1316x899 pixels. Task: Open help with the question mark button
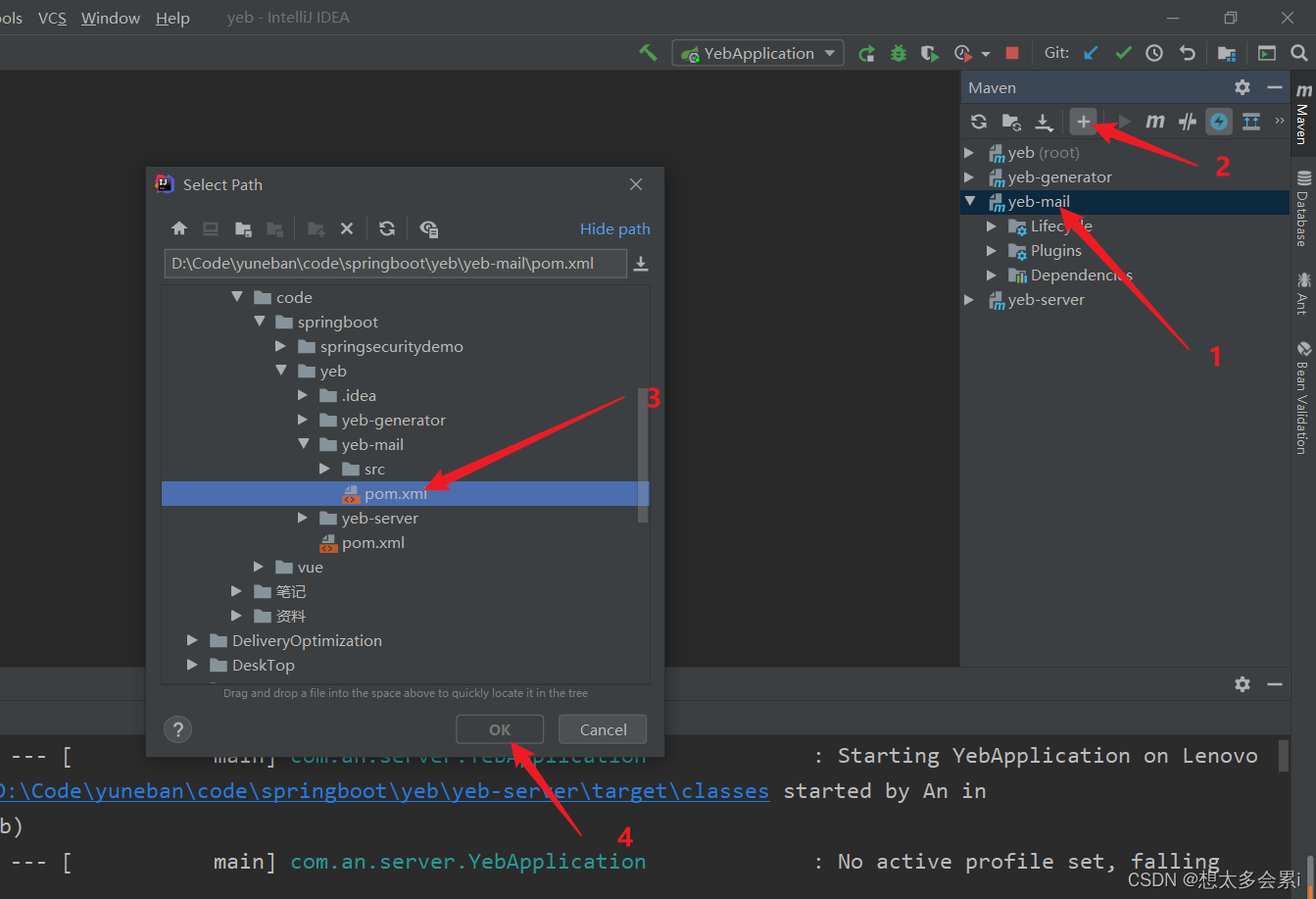pos(177,729)
